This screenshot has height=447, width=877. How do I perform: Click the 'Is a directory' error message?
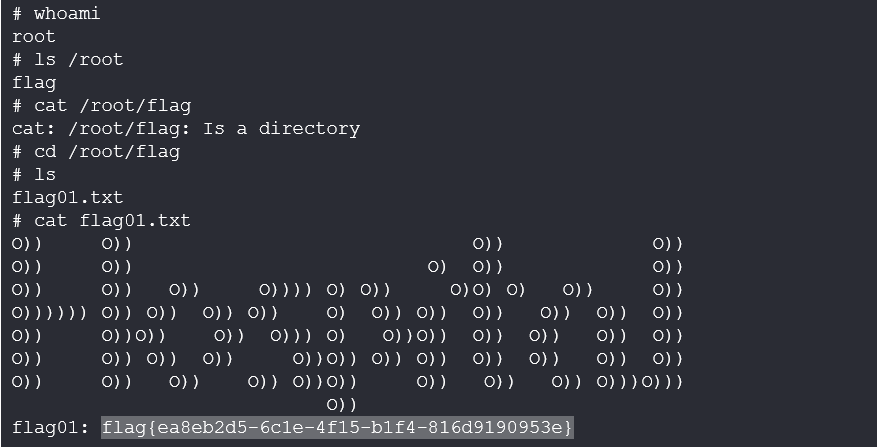(x=281, y=129)
